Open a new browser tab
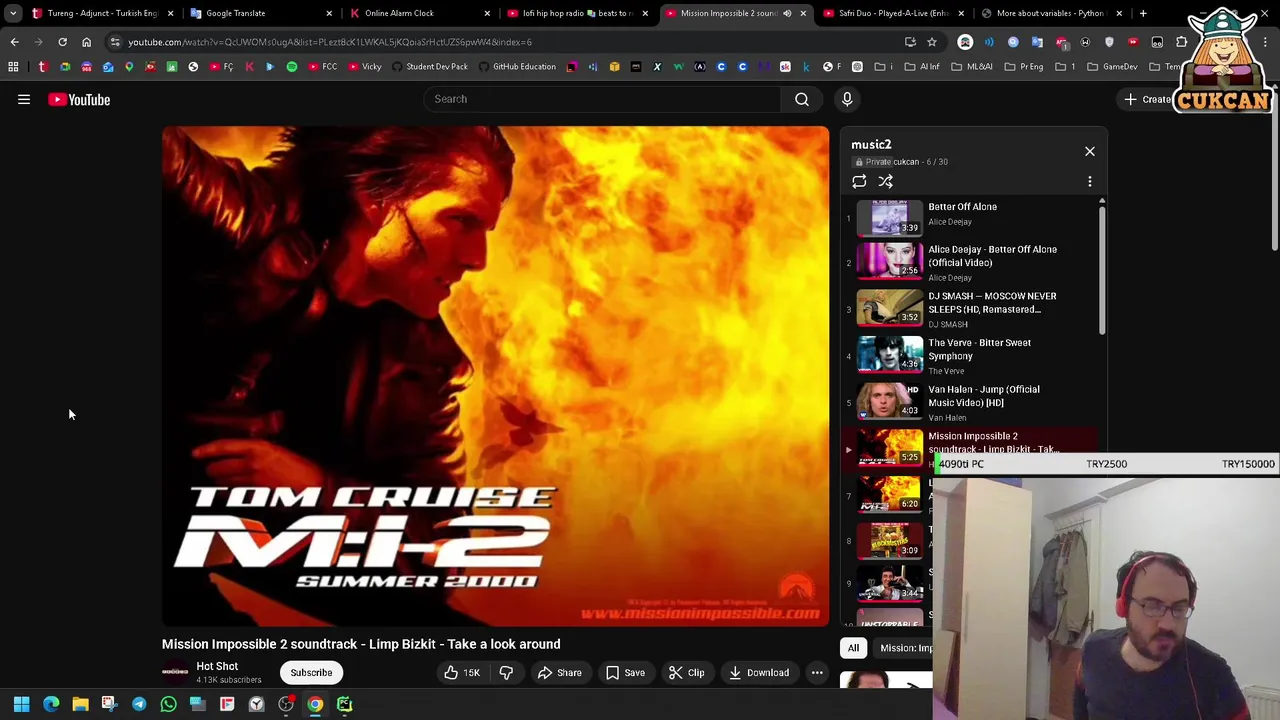The image size is (1280, 720). 1143,13
